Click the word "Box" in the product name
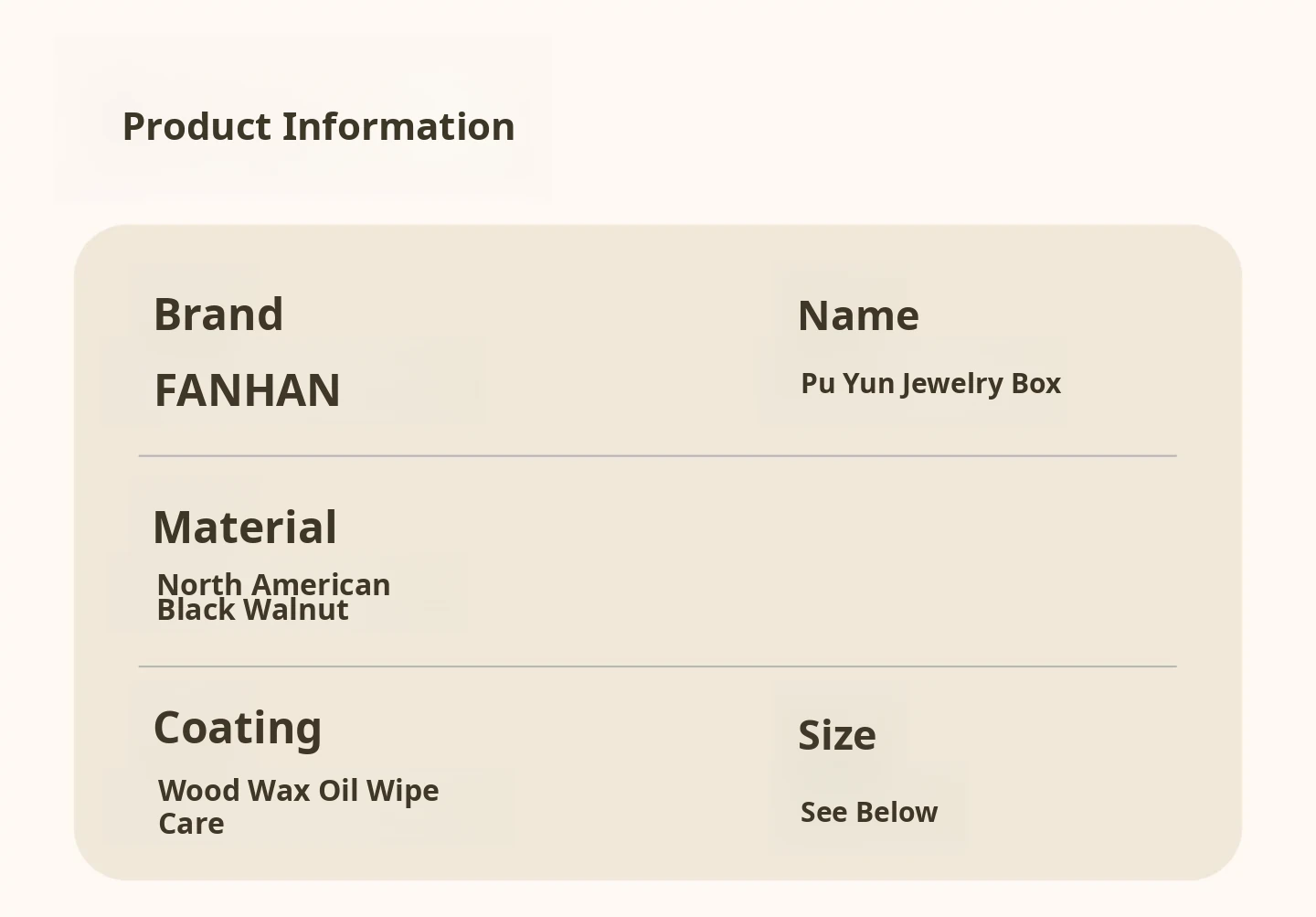The width and height of the screenshot is (1316, 917). [x=1036, y=384]
